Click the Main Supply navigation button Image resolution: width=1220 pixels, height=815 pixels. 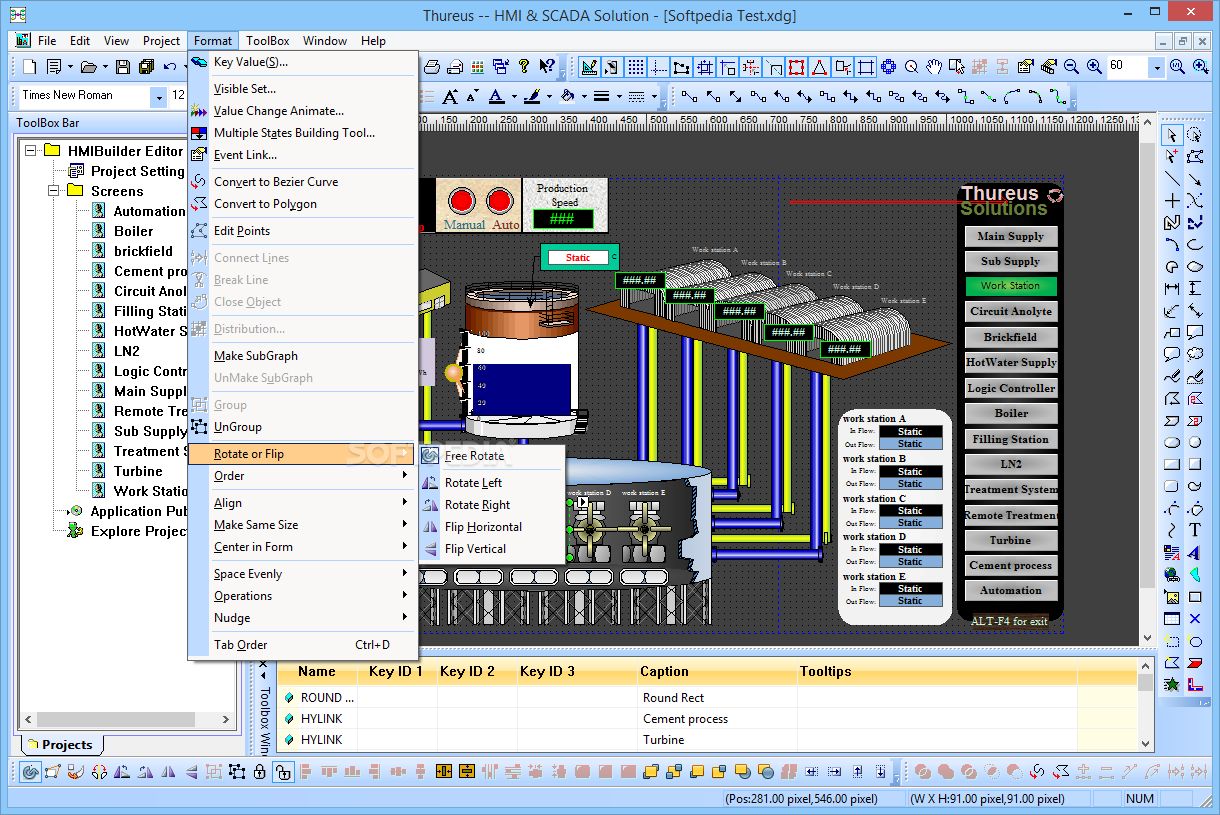click(1010, 236)
